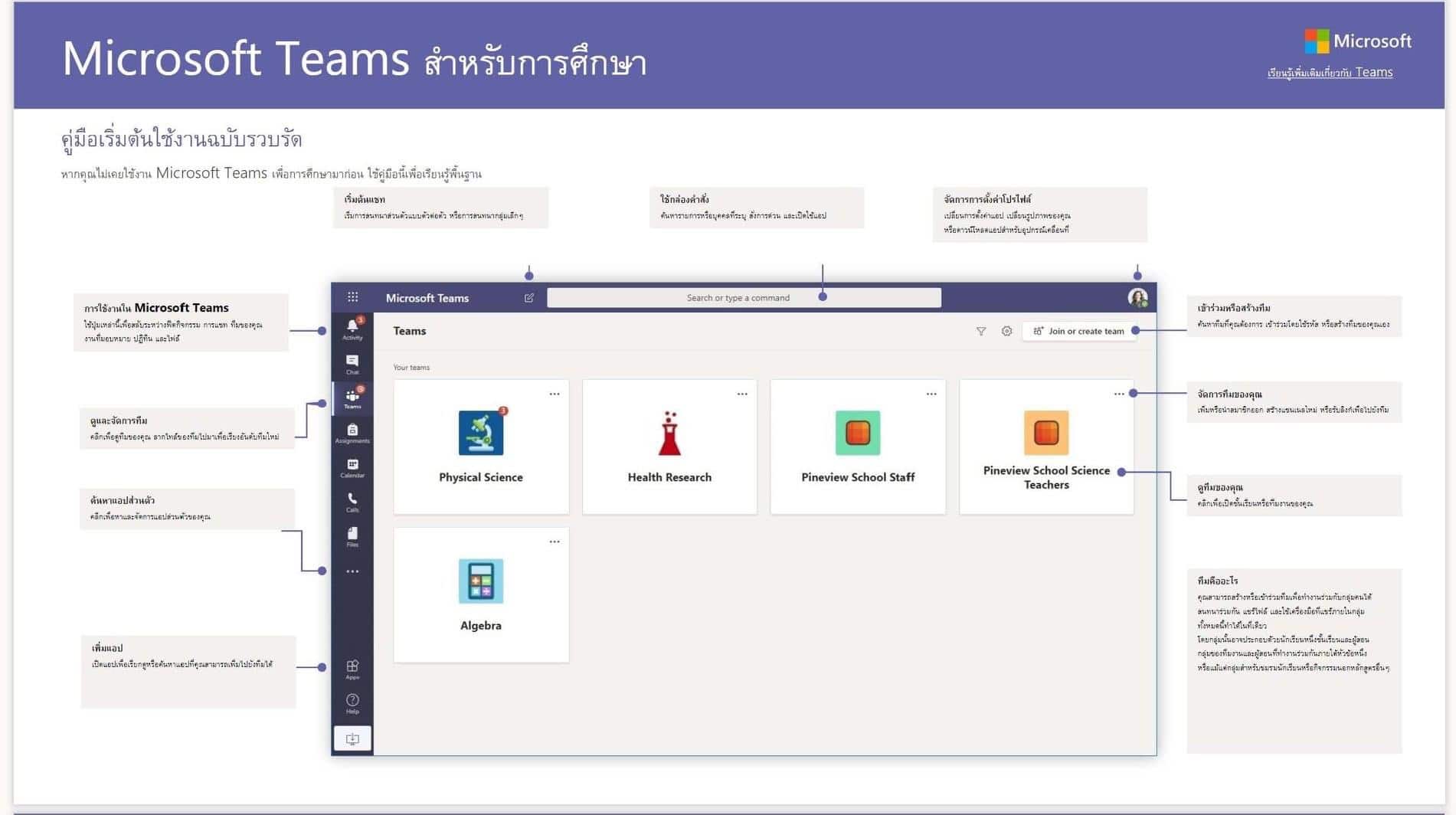Open Apps store icon in sidebar

pos(352,669)
